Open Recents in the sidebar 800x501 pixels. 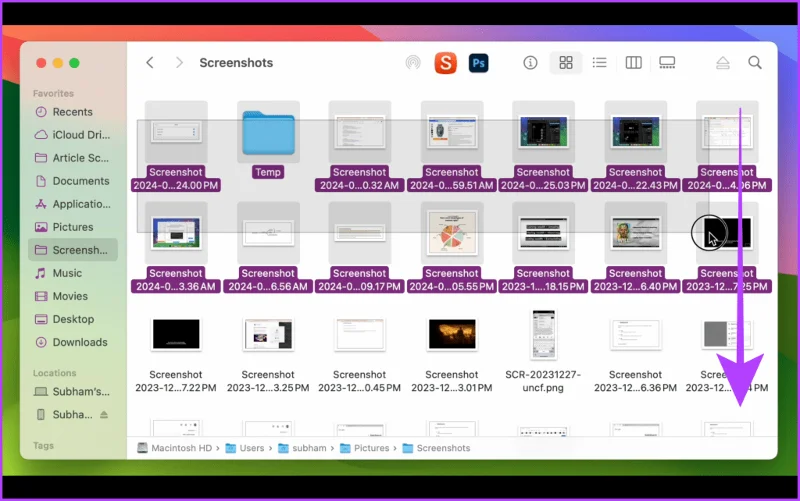[73, 112]
